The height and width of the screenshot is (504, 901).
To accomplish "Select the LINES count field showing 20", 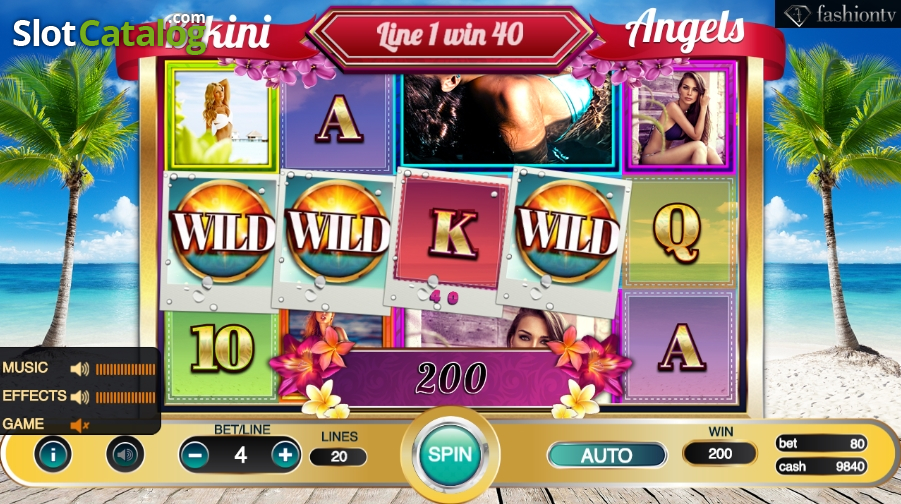I will point(338,457).
